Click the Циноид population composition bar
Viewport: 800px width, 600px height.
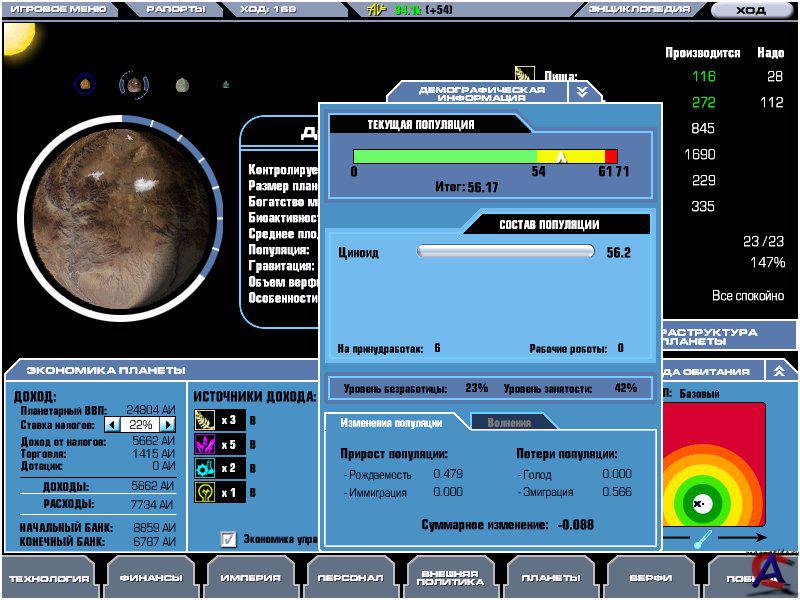[x=505, y=252]
